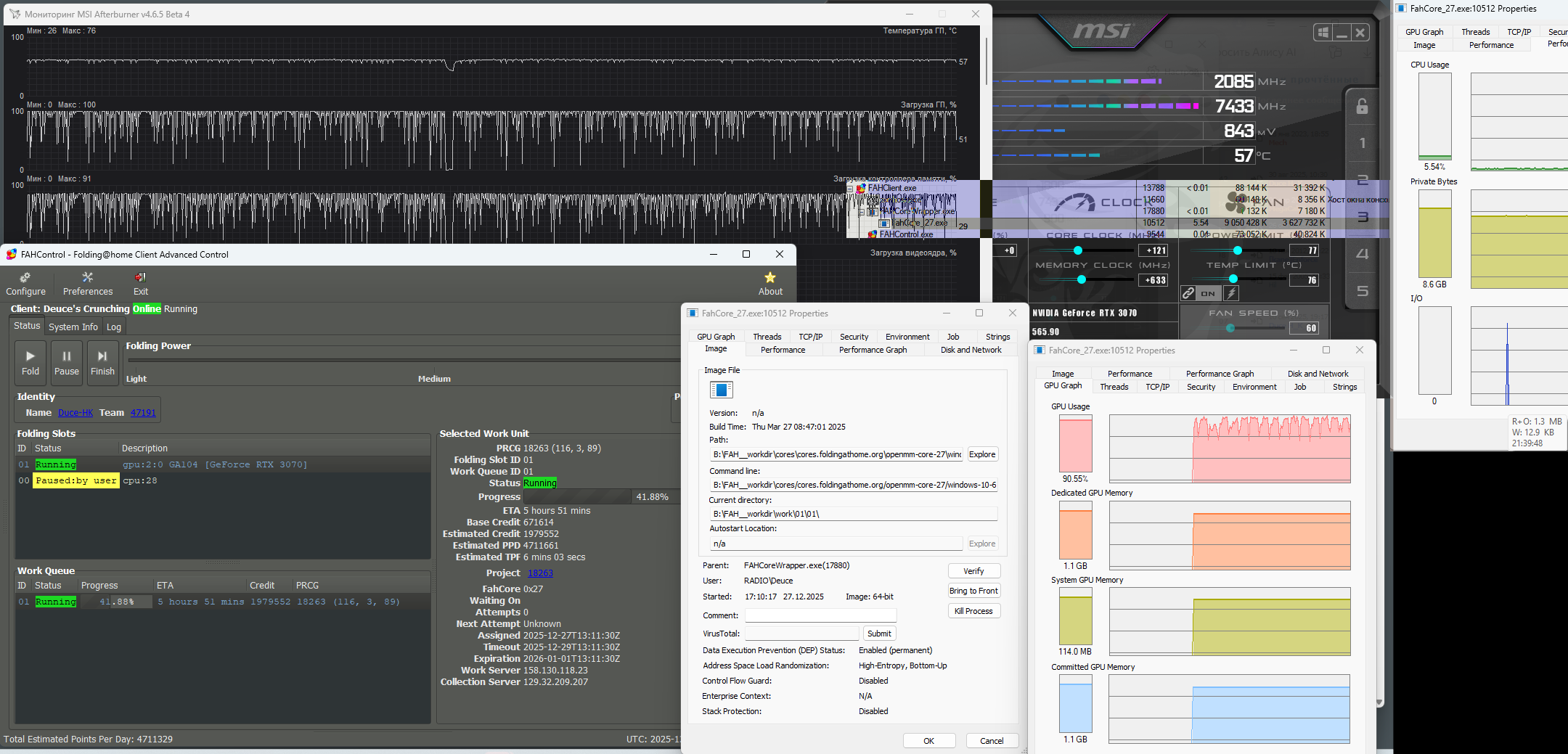Click the Memory Clock slider handle

pyautogui.click(x=1082, y=280)
